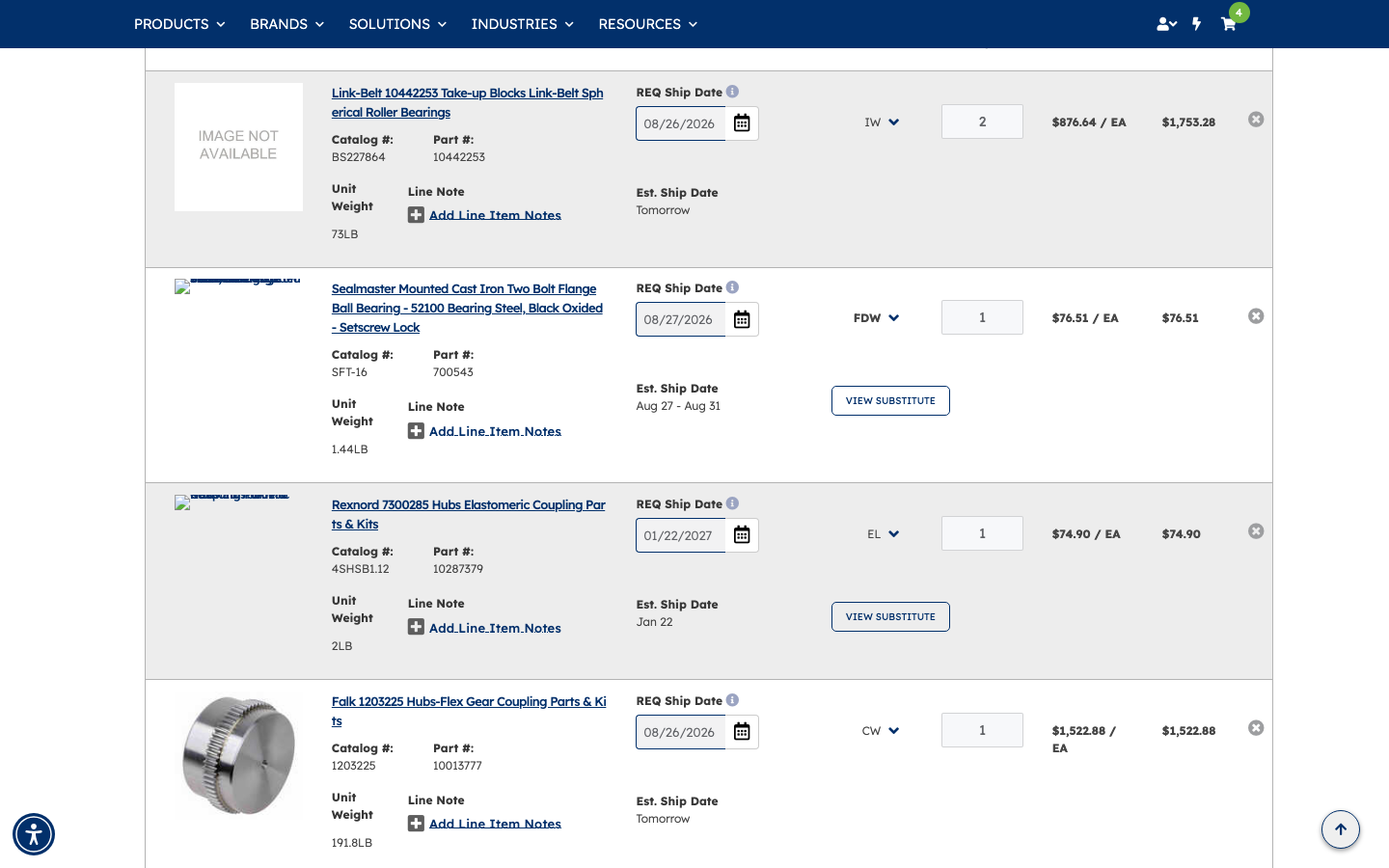The height and width of the screenshot is (868, 1389).
Task: Remove Falk 1203225 item from cart
Action: [x=1256, y=728]
